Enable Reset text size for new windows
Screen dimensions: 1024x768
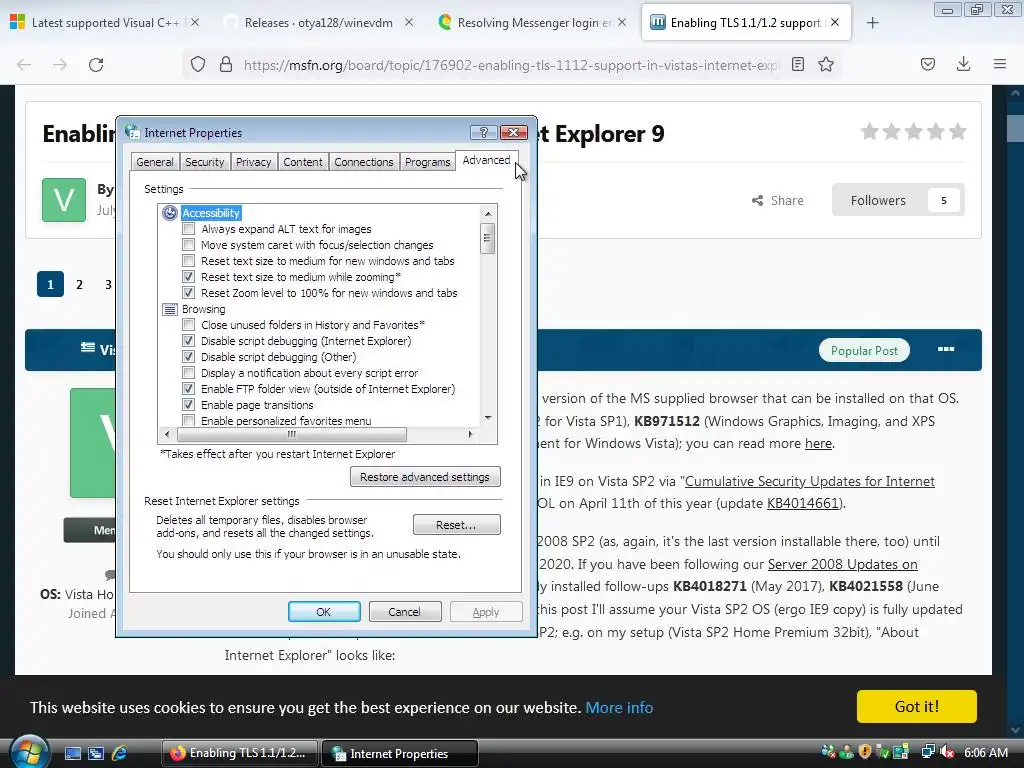pyautogui.click(x=189, y=261)
